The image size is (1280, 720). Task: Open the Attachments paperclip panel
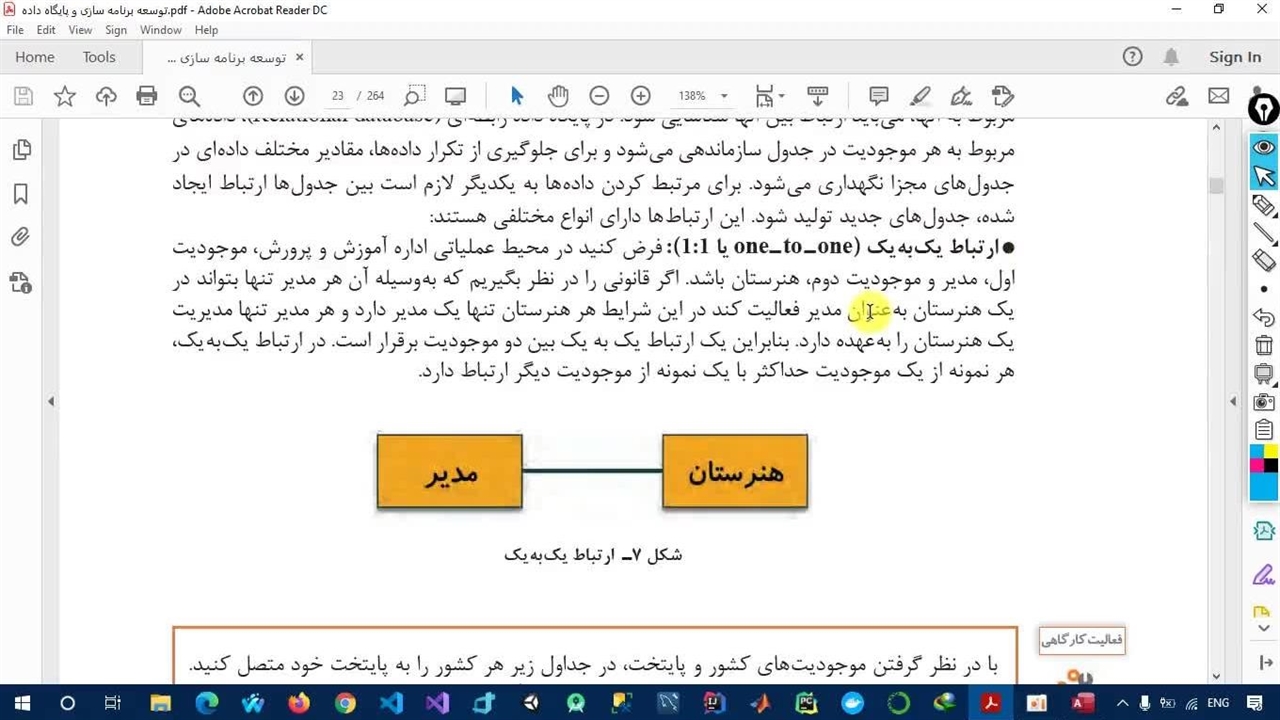(x=21, y=238)
